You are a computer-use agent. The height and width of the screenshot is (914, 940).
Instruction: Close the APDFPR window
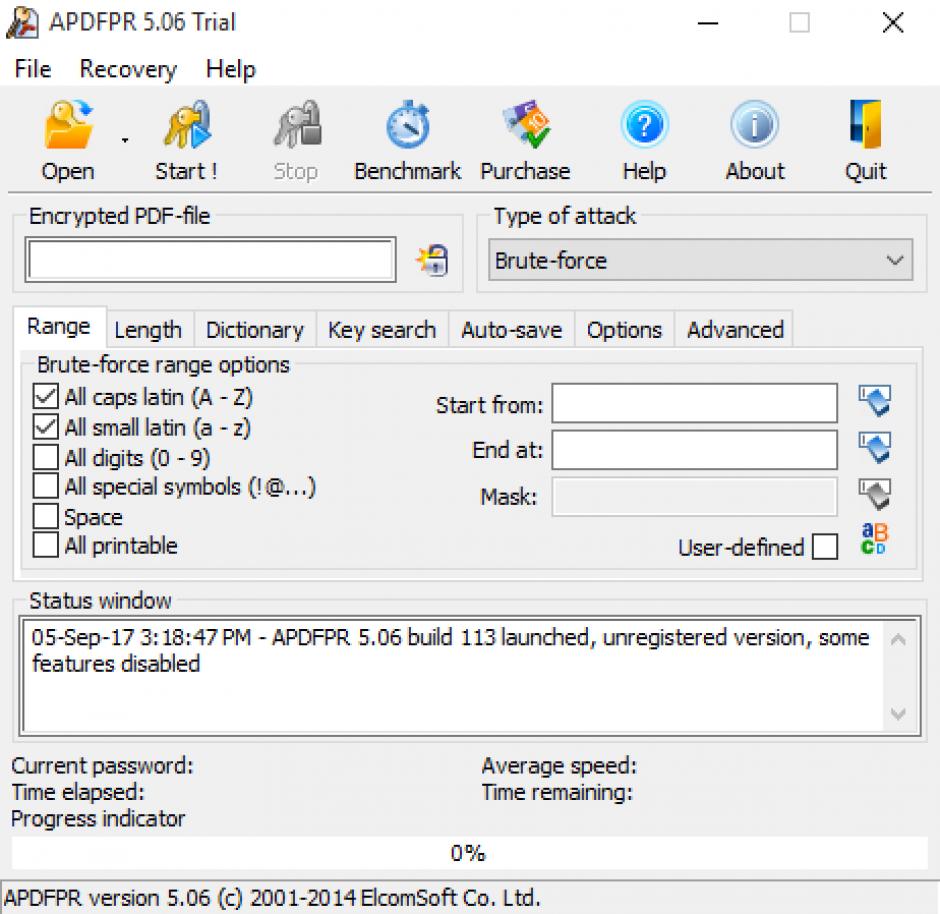(893, 23)
